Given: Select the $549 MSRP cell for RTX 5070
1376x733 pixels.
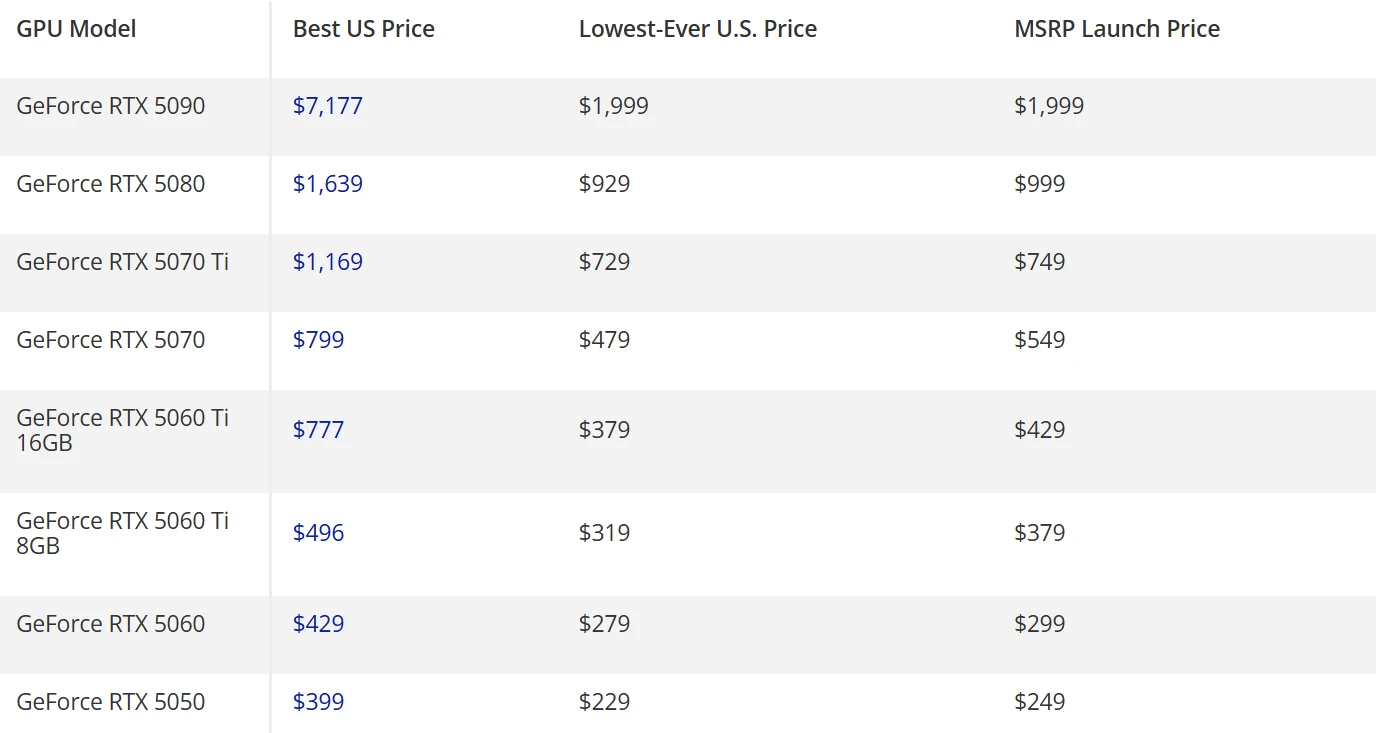Looking at the screenshot, I should pos(1040,340).
